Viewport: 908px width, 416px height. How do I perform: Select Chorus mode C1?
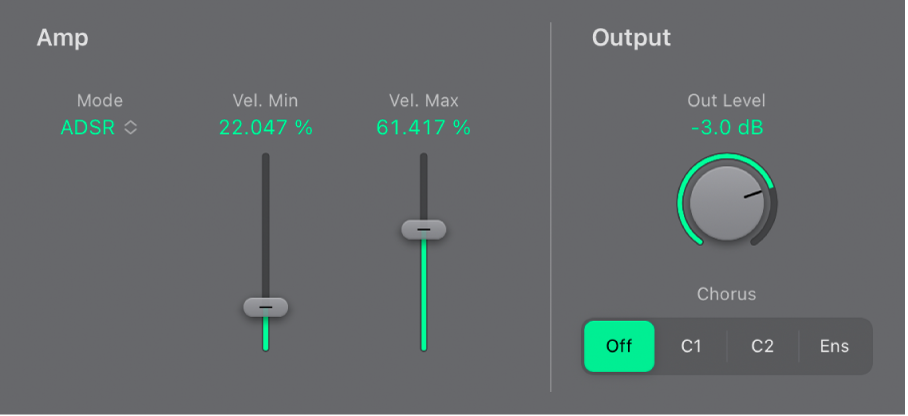click(691, 346)
